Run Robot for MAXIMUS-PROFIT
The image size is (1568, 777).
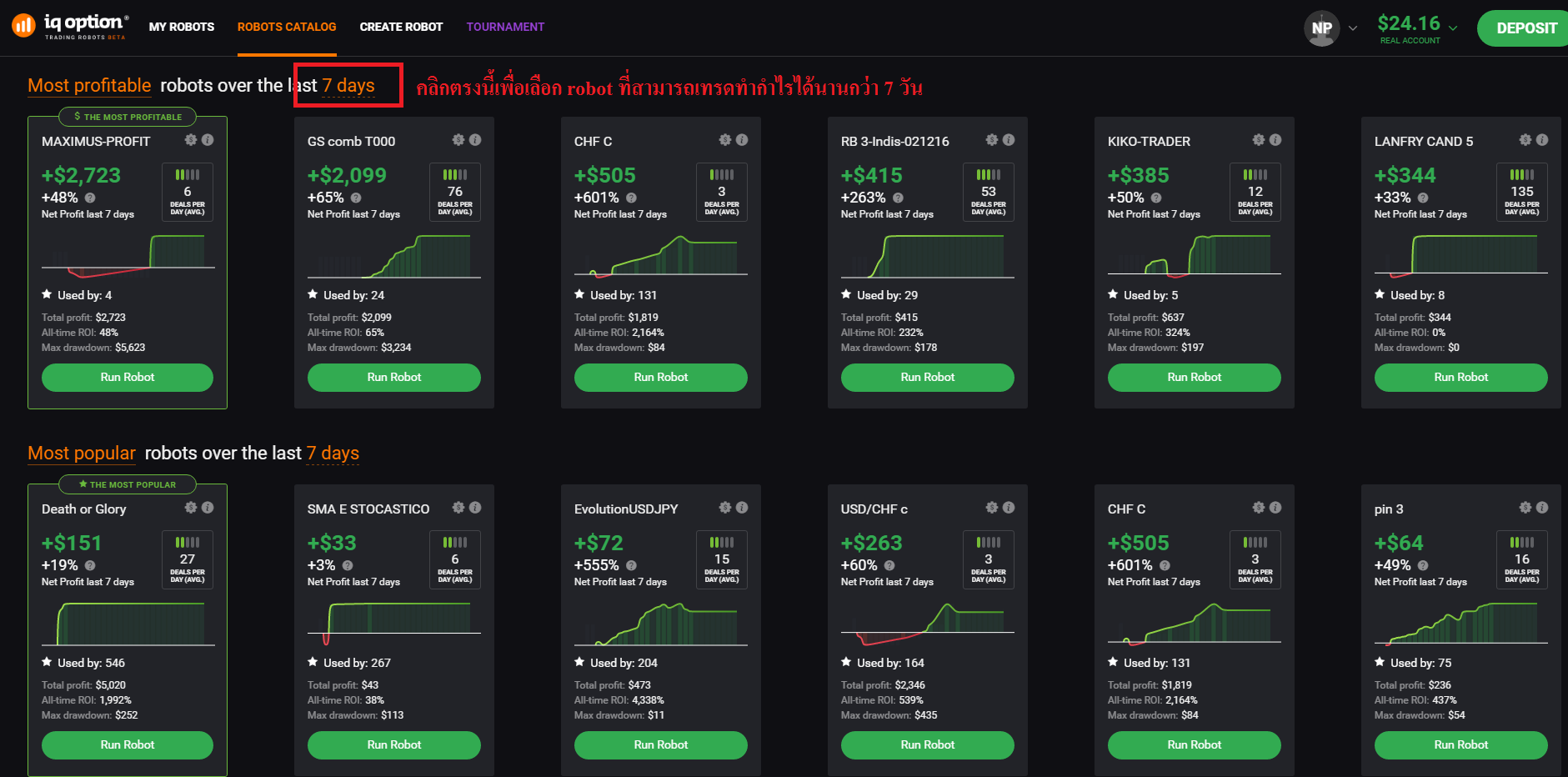(128, 378)
